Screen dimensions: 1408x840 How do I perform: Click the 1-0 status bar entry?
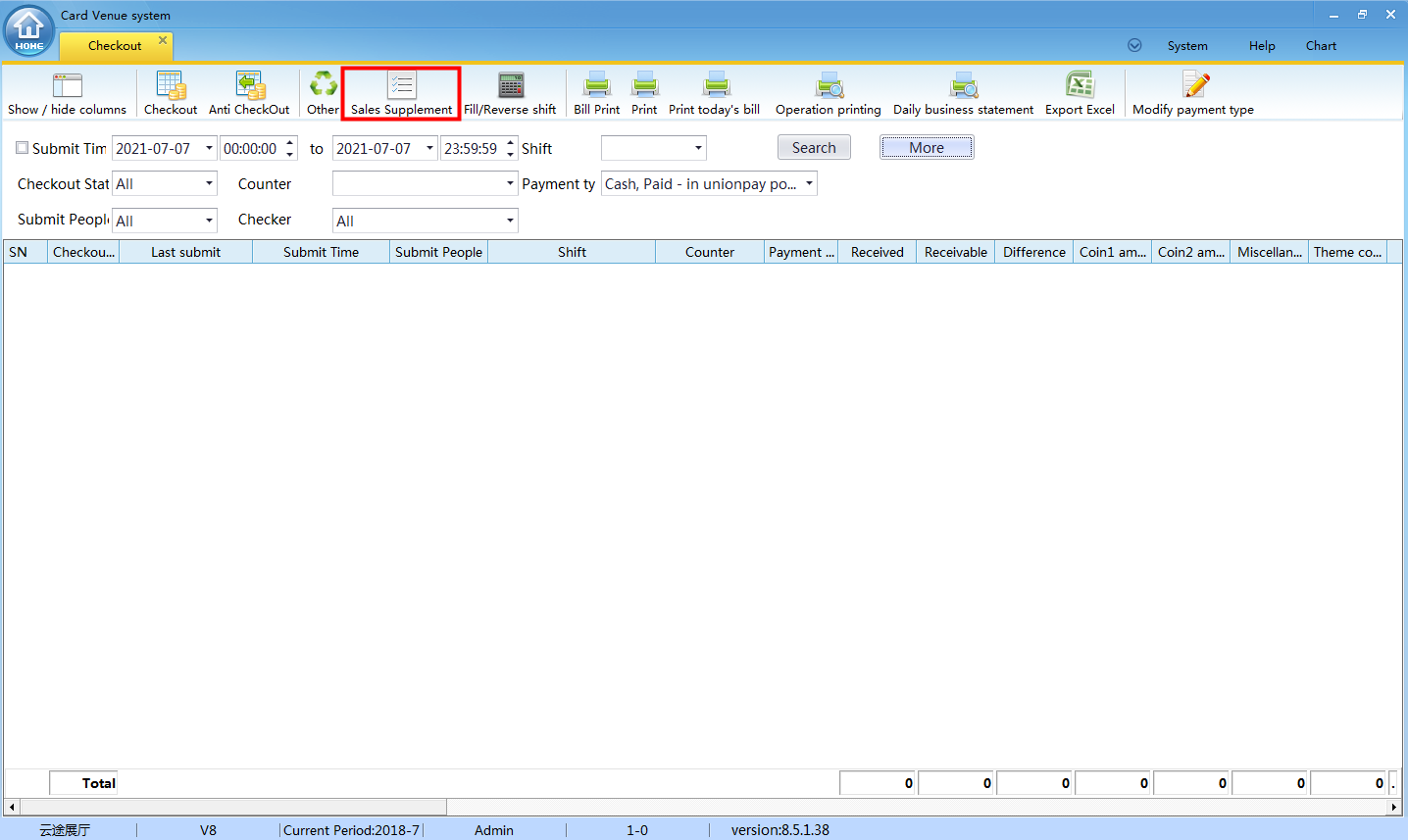coord(637,830)
